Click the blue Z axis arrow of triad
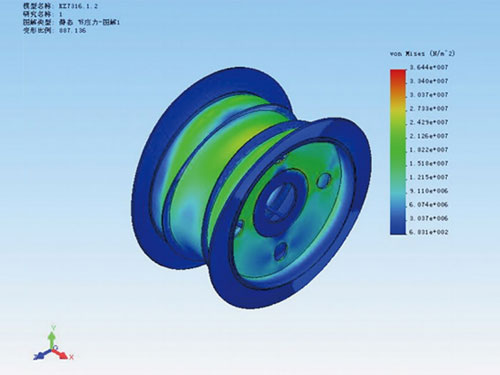The height and width of the screenshot is (375, 500). (x=41, y=355)
